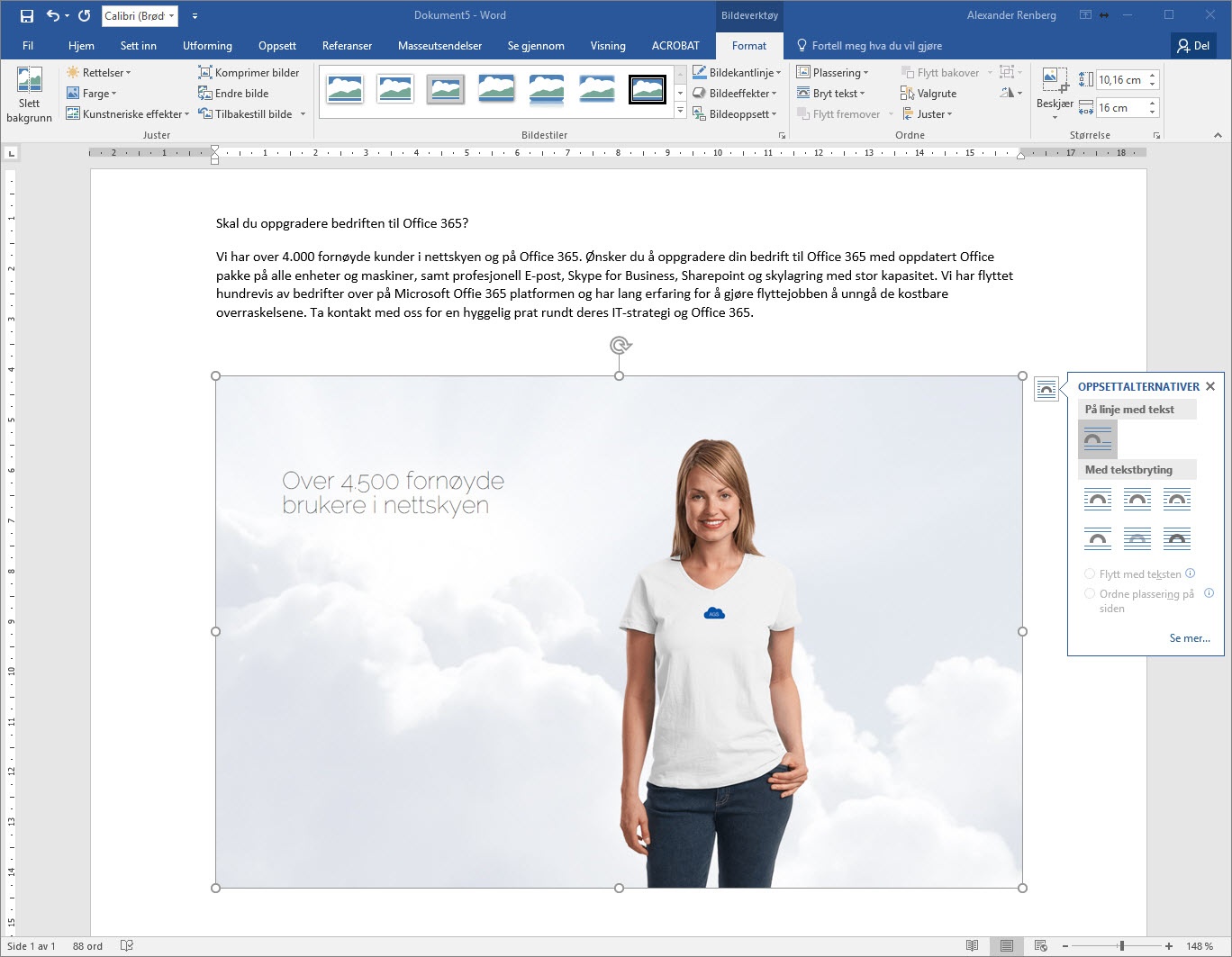This screenshot has width=1232, height=957.
Task: Open the Bildeeffekter effects menu
Action: [735, 93]
